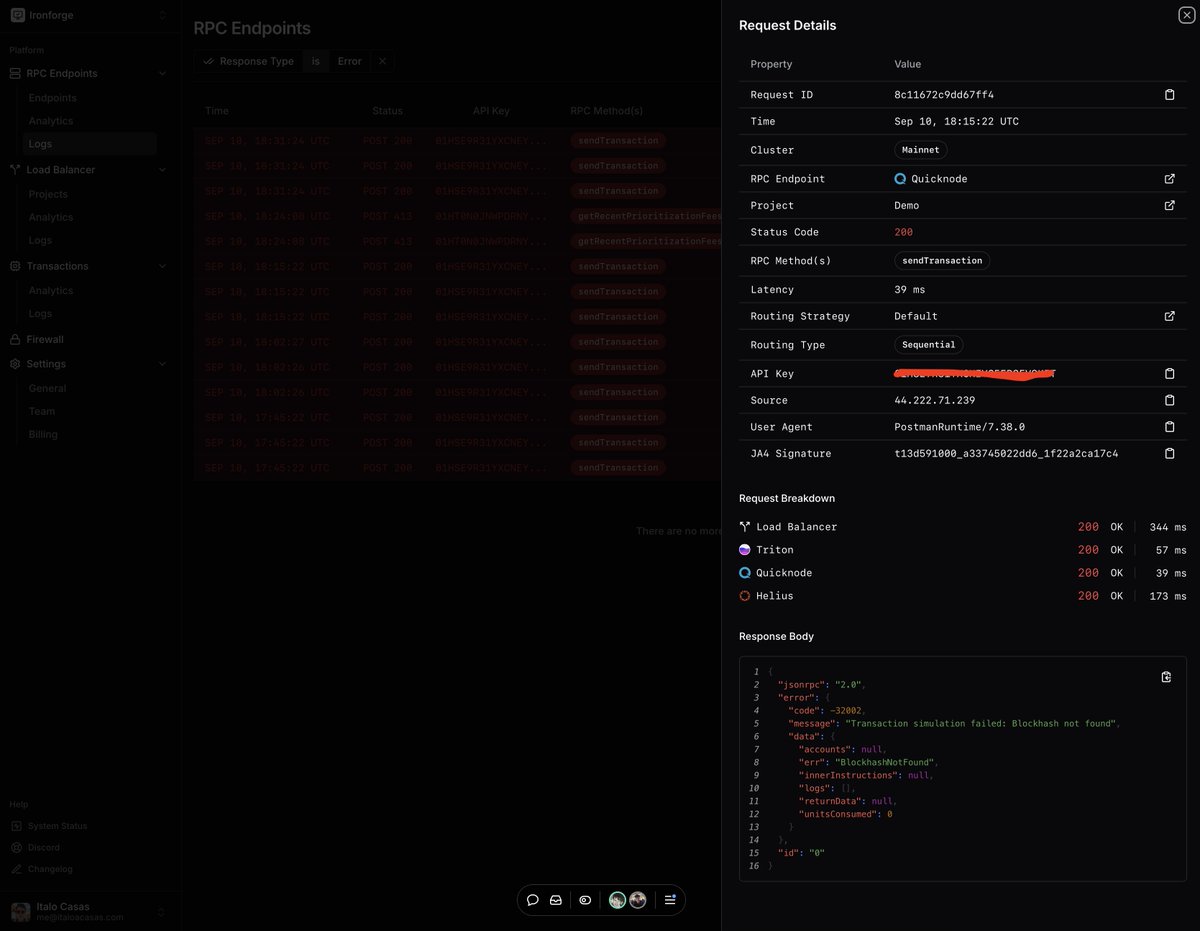The width and height of the screenshot is (1200, 931).
Task: Click the 'BlockhashNotFound' err value in response
Action: 887,762
